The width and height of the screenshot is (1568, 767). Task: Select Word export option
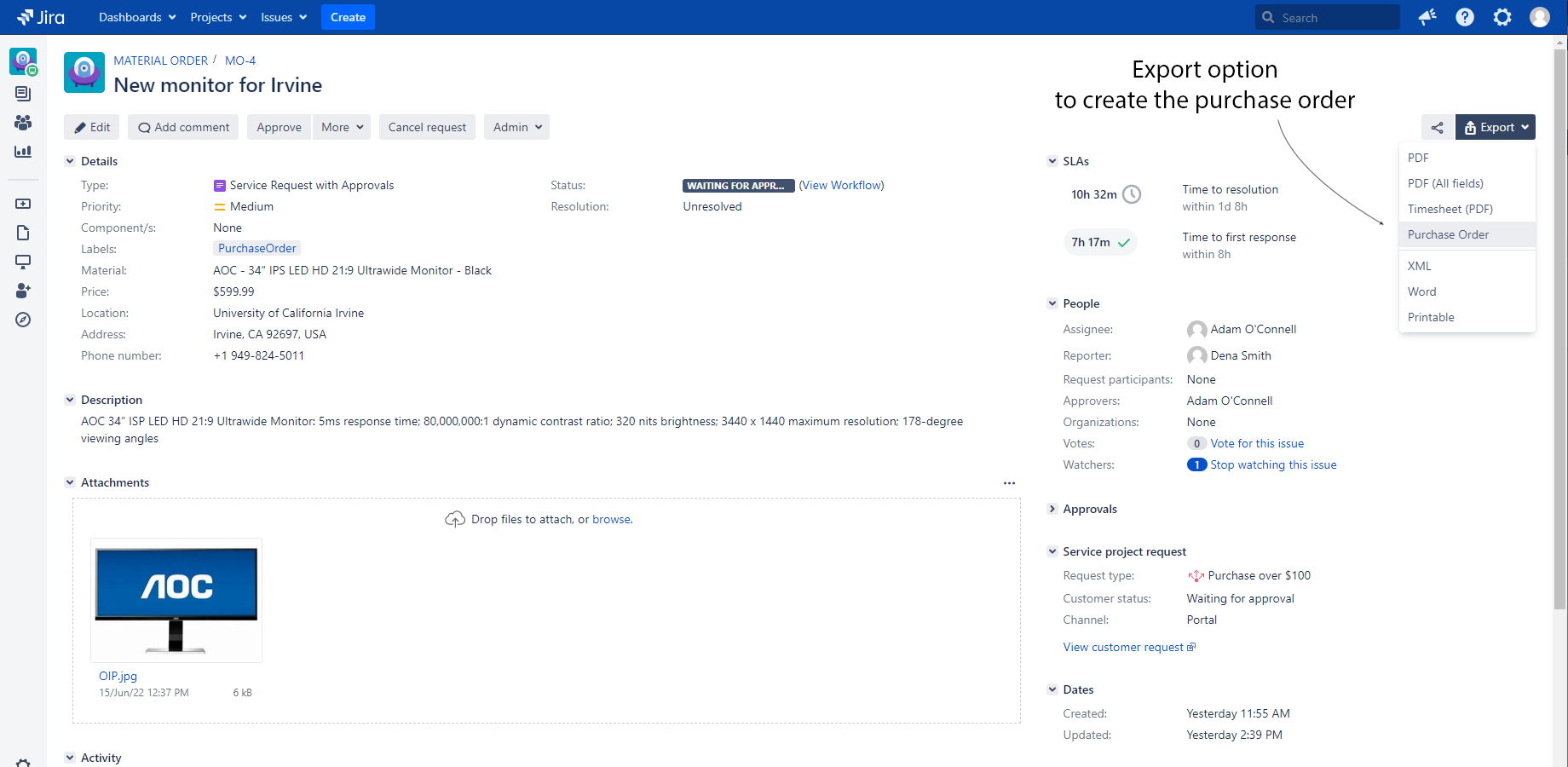tap(1467, 291)
